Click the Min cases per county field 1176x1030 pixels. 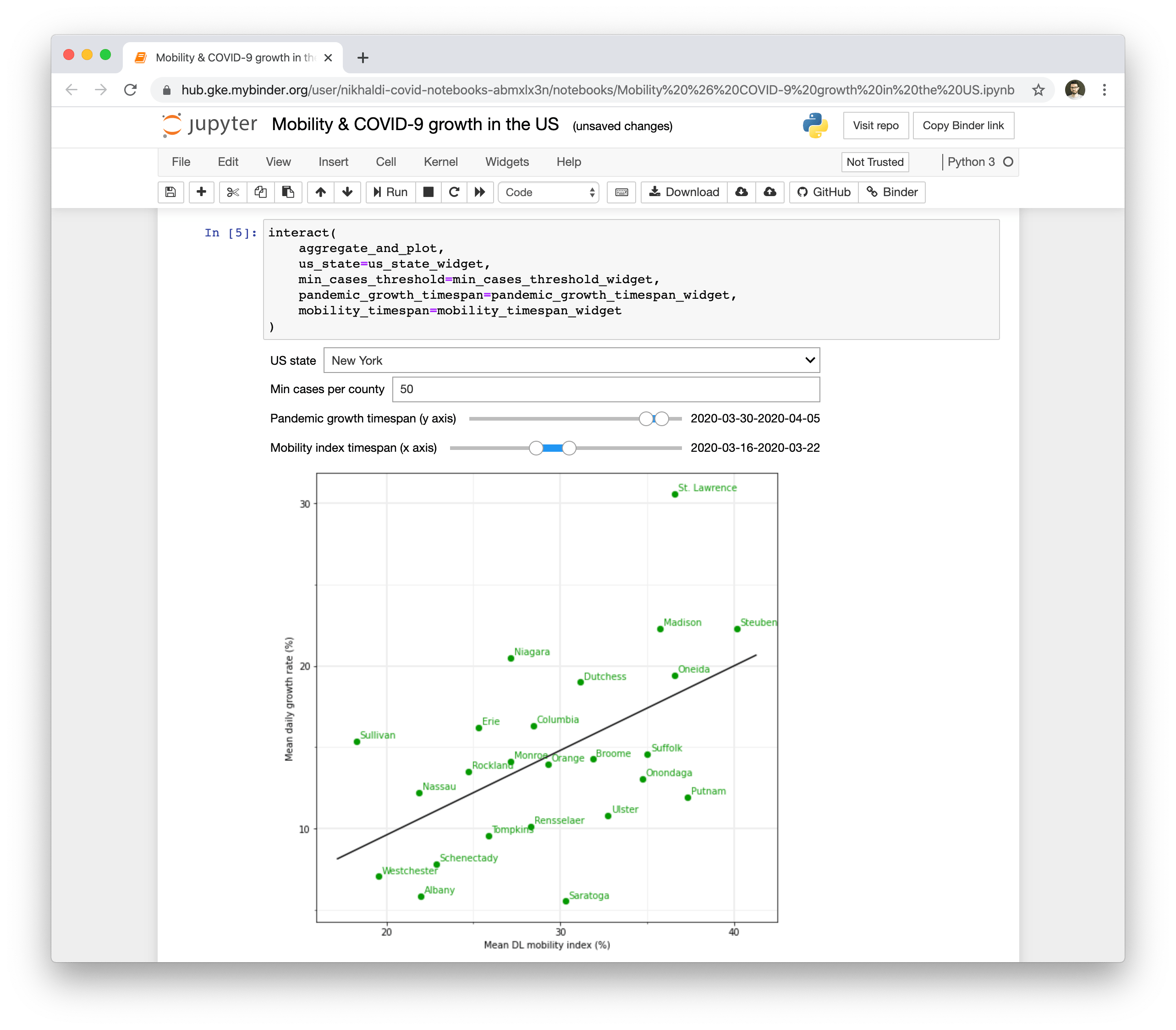tap(605, 389)
